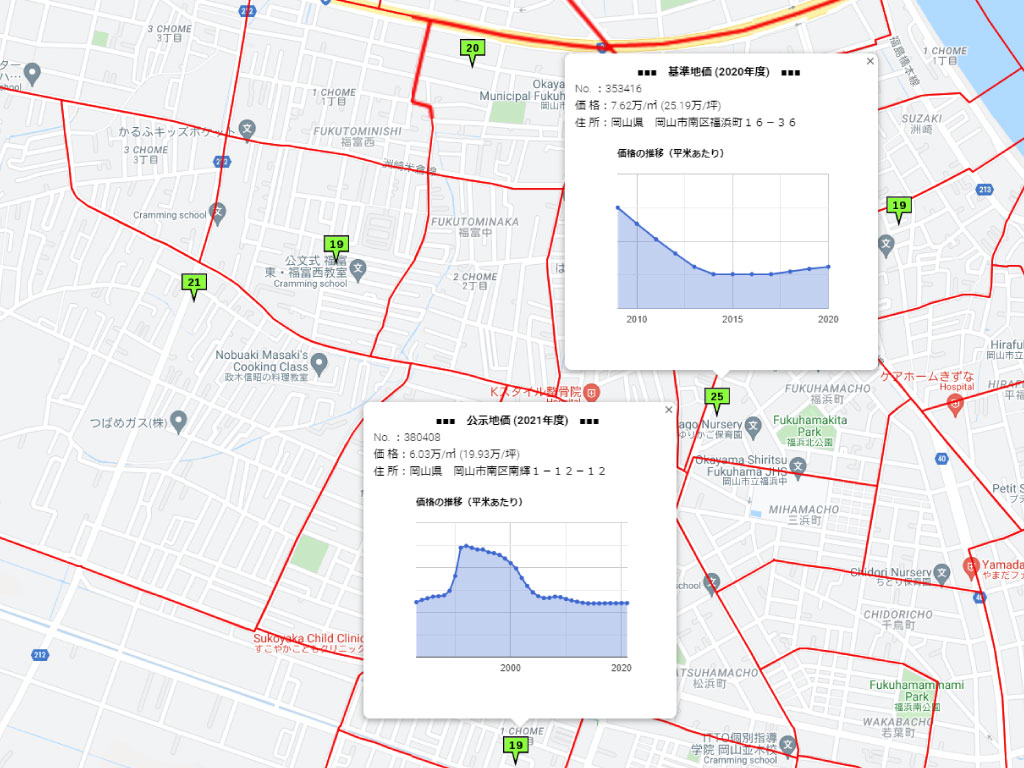Screen dimensions: 1024x768
Task: Click the かるふキッズポケット school icon
Action: [248, 130]
